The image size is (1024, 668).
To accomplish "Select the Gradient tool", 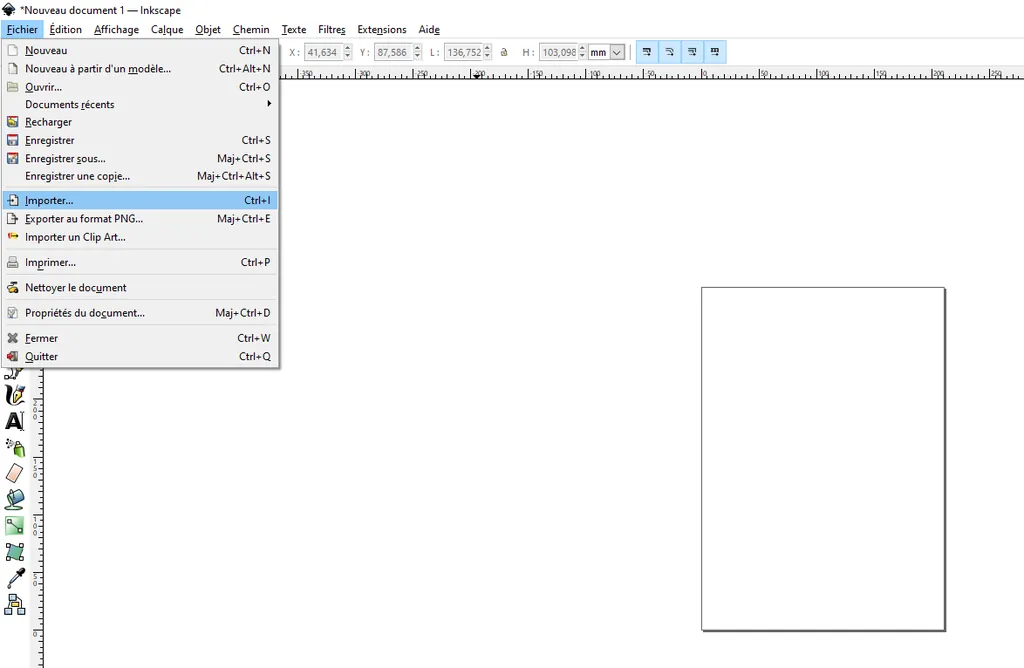I will point(14,526).
